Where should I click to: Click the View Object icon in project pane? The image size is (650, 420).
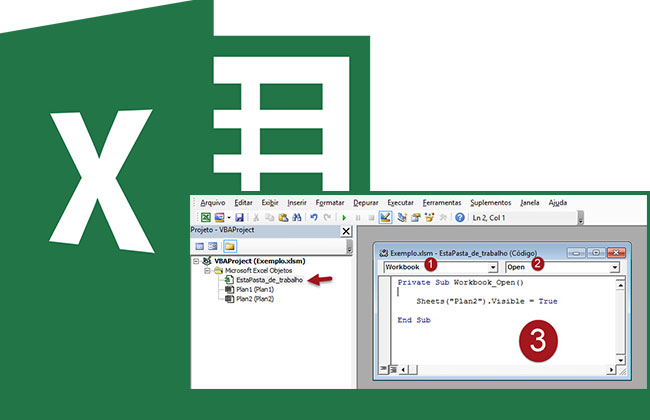[213, 246]
